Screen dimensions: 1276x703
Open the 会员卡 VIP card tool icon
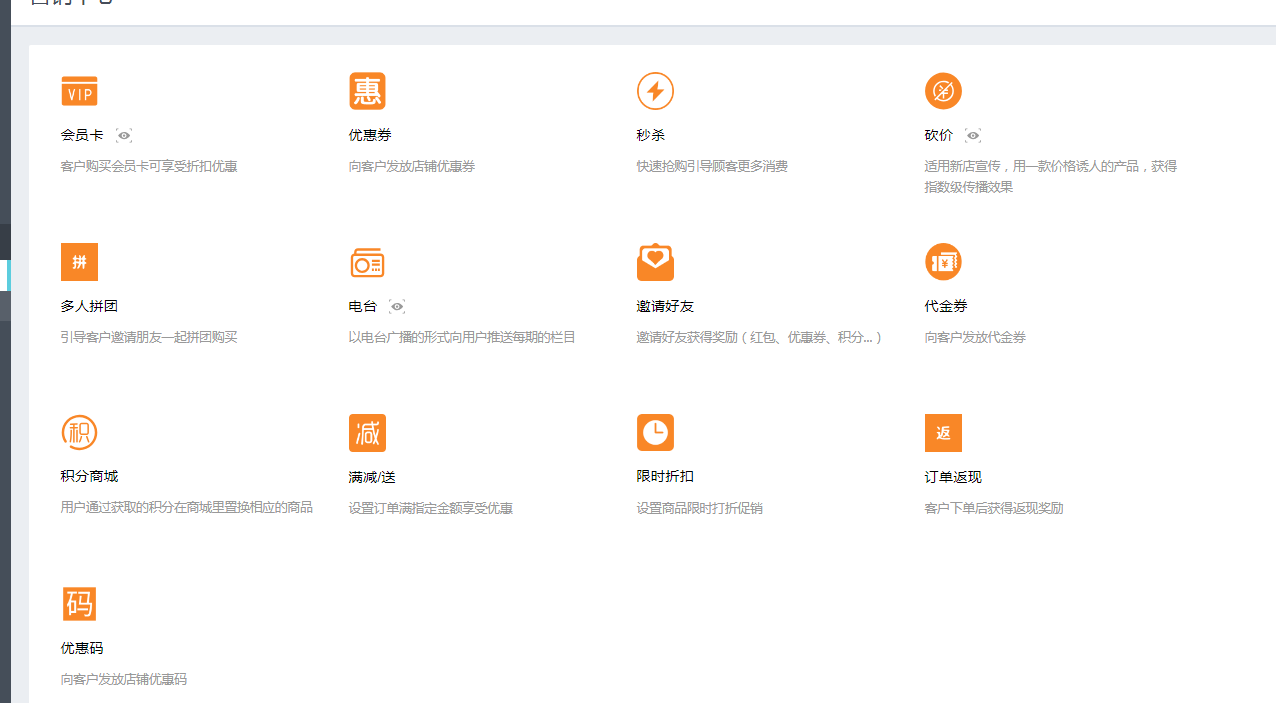(x=79, y=90)
